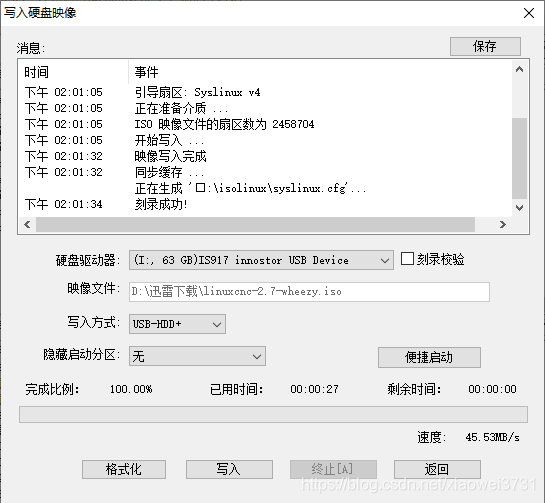This screenshot has height=503, width=545.
Task: Close the 写入硬盘映像 dialog window
Action: 529,13
